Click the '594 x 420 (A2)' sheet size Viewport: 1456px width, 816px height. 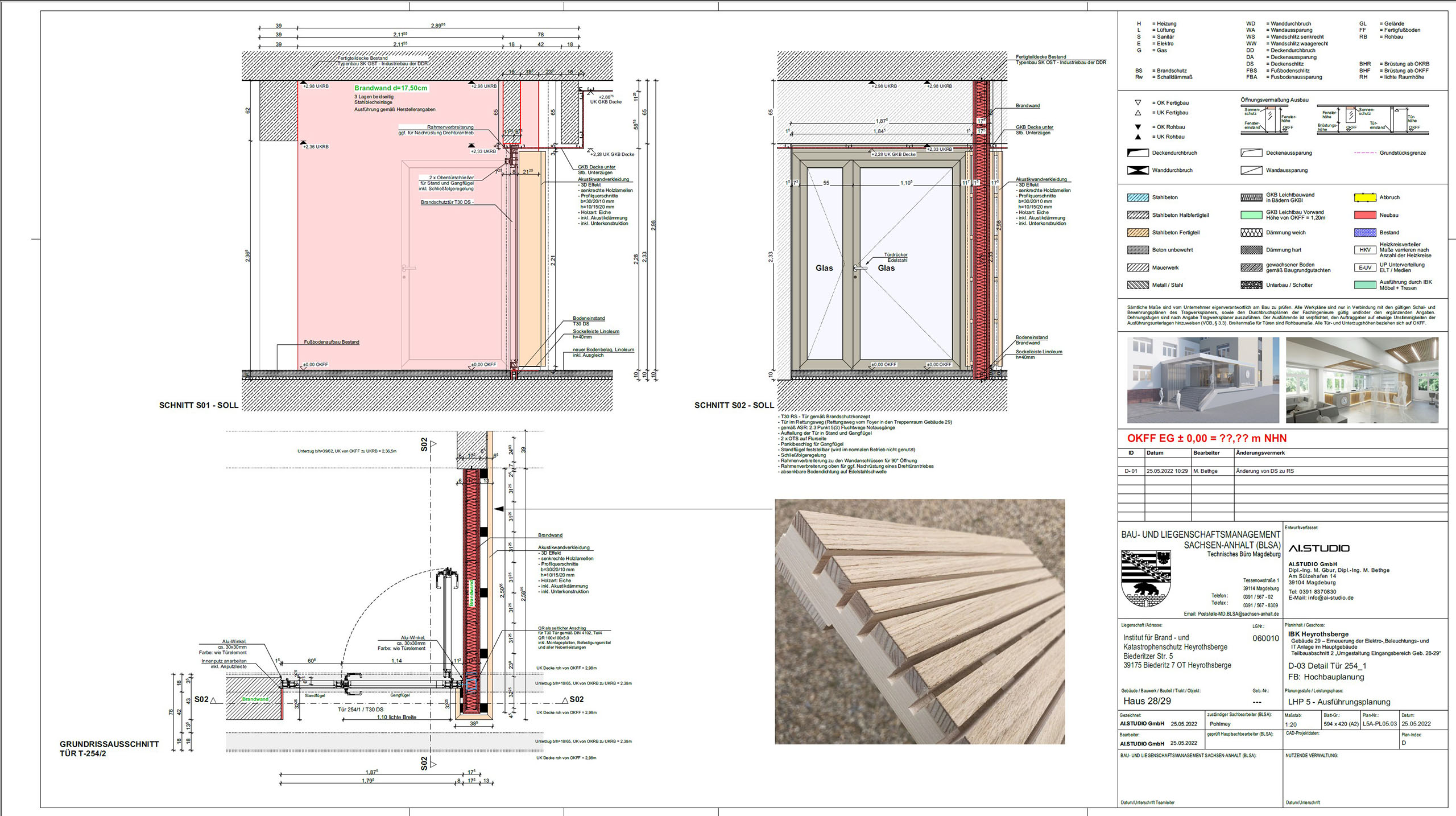1341,724
